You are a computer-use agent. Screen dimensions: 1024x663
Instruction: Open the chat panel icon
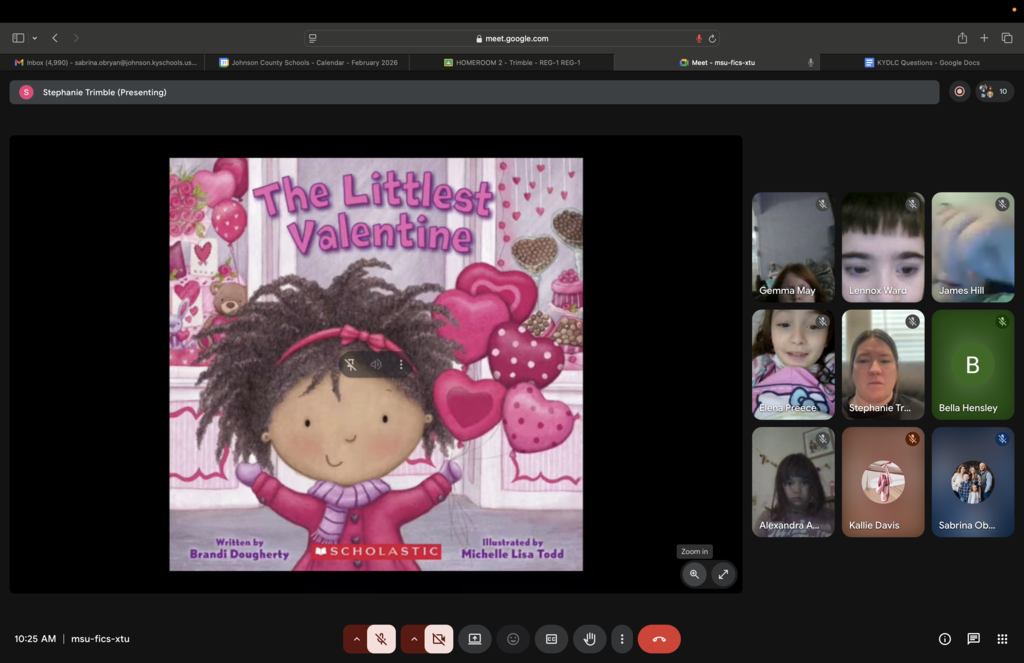pos(973,639)
